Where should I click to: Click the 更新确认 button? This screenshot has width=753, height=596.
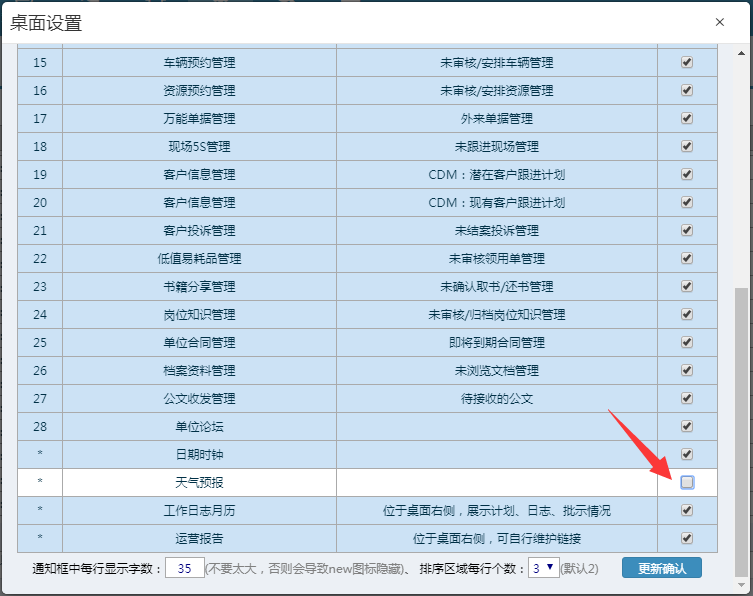(661, 568)
